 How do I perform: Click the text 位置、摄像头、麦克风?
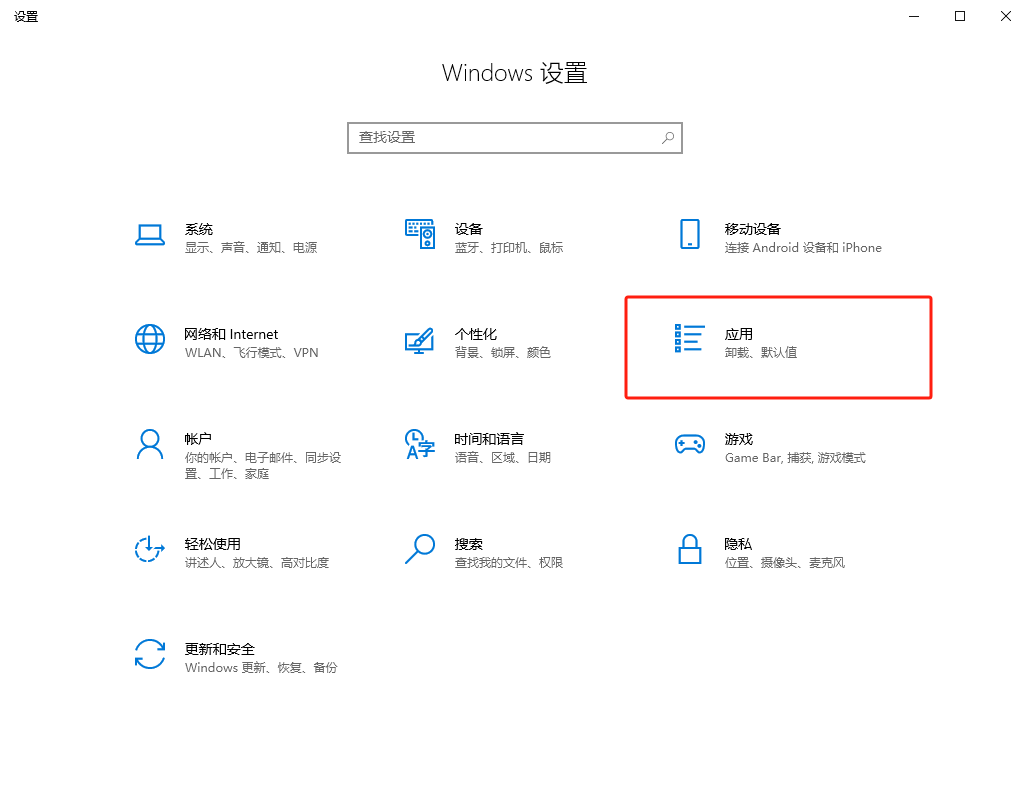[785, 562]
